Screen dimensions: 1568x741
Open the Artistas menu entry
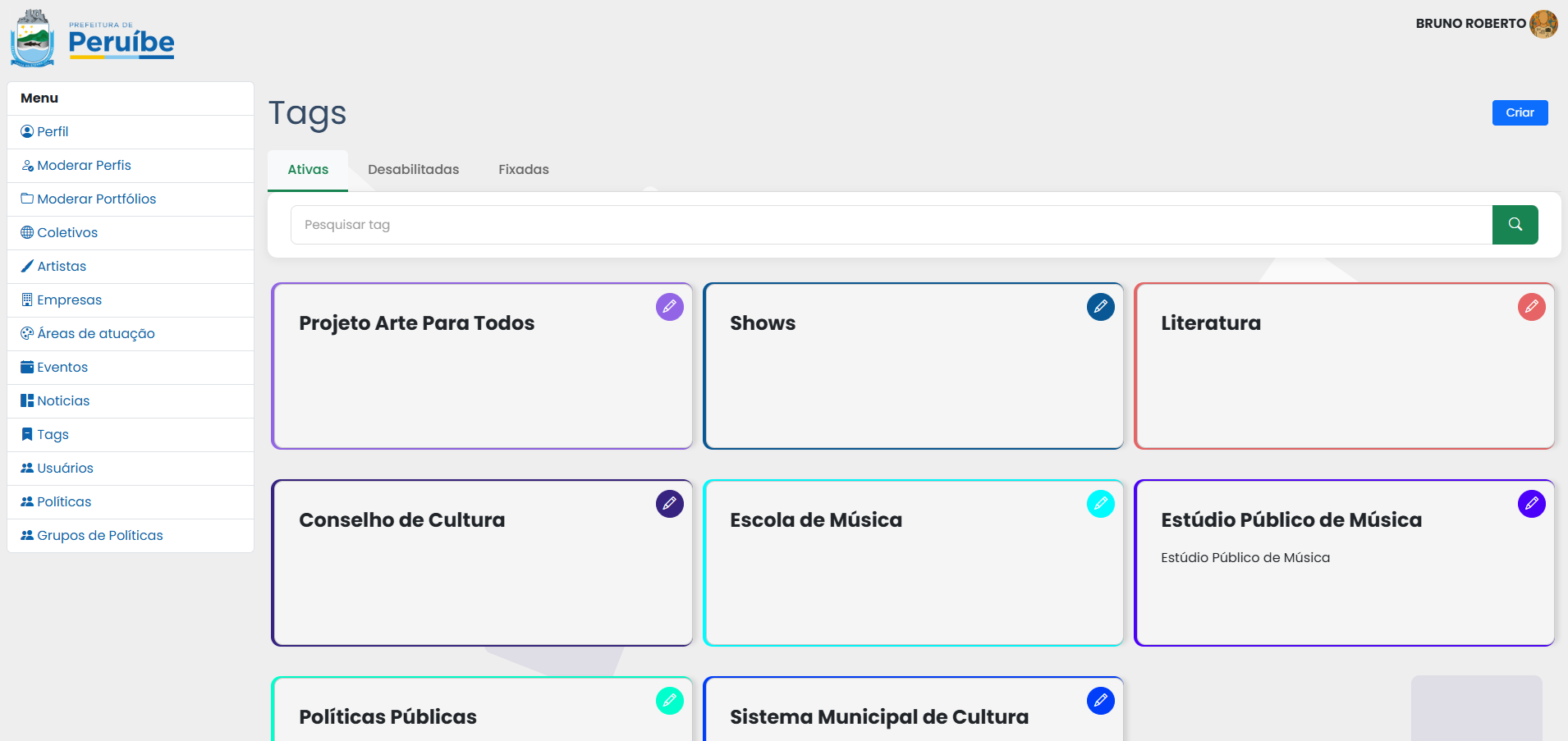point(131,267)
